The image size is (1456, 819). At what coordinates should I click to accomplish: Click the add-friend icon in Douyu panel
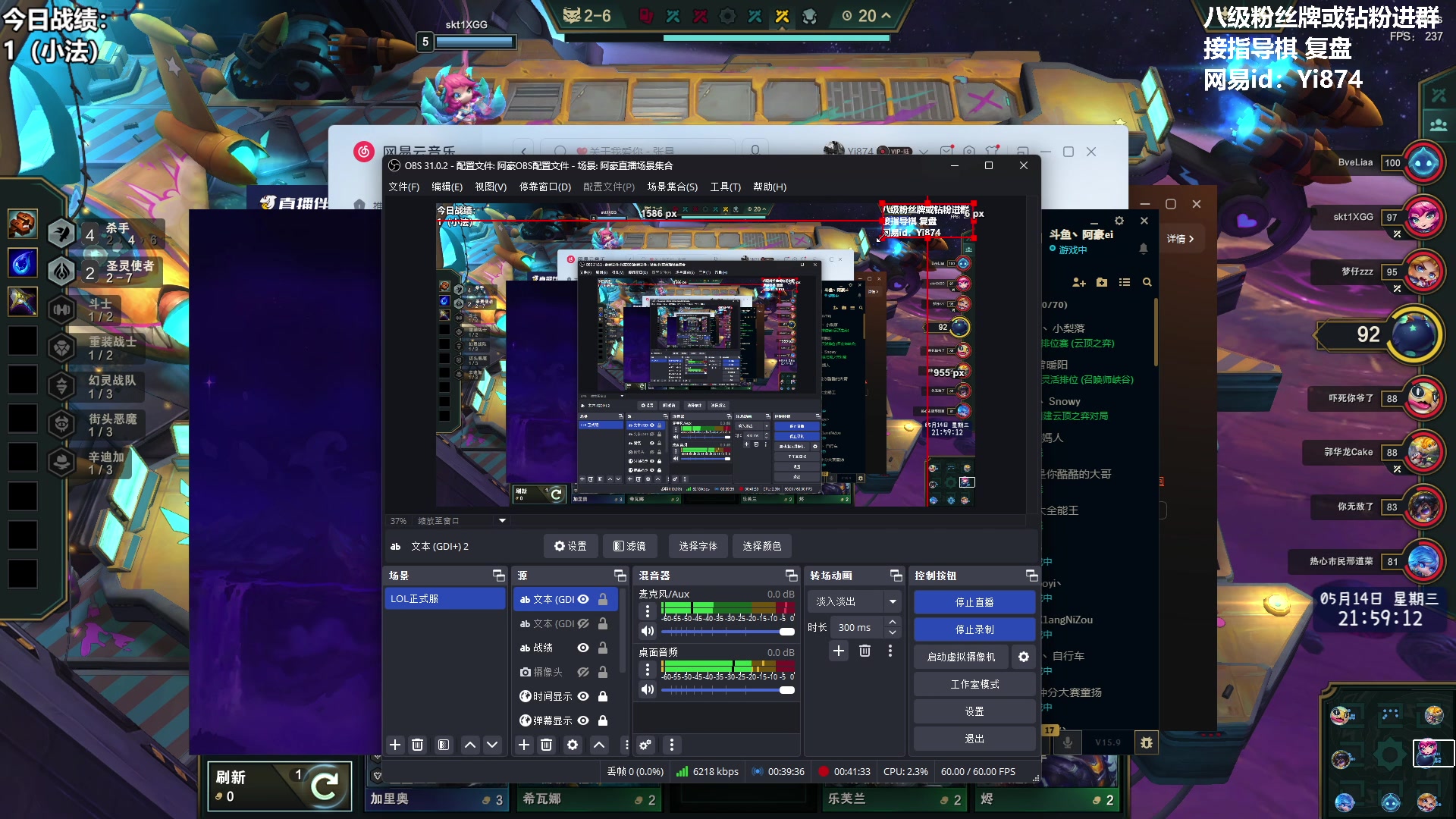1079,282
